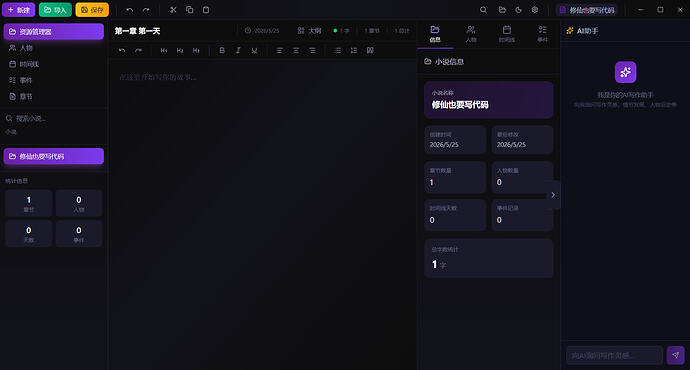This screenshot has width=690, height=370.
Task: Toggle dark mode with the moon icon
Action: click(x=518, y=10)
